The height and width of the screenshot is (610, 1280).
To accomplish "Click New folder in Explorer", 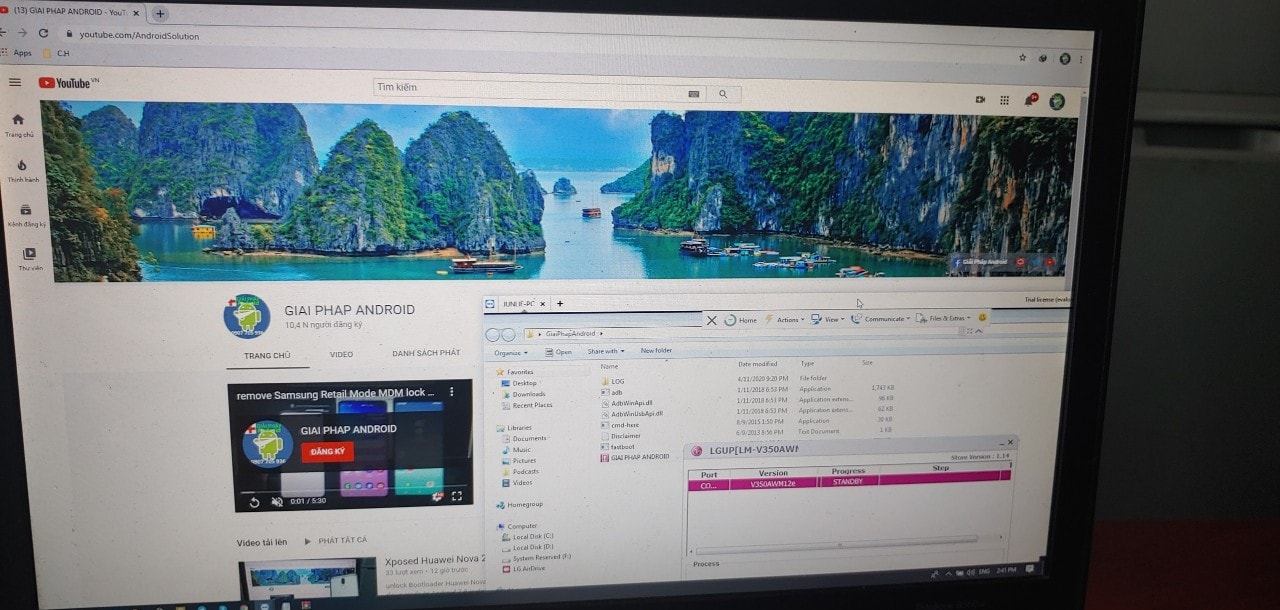I will coord(656,351).
